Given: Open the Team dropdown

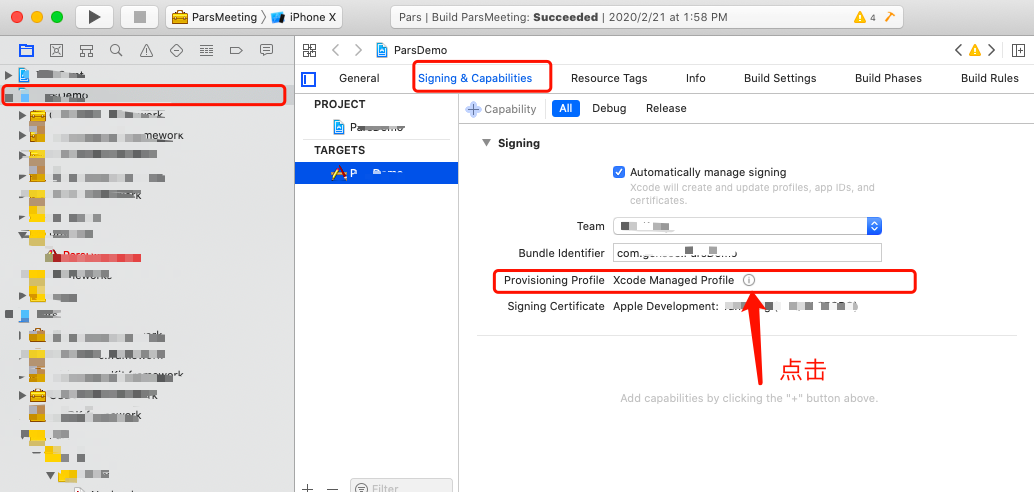Looking at the screenshot, I should 747,226.
